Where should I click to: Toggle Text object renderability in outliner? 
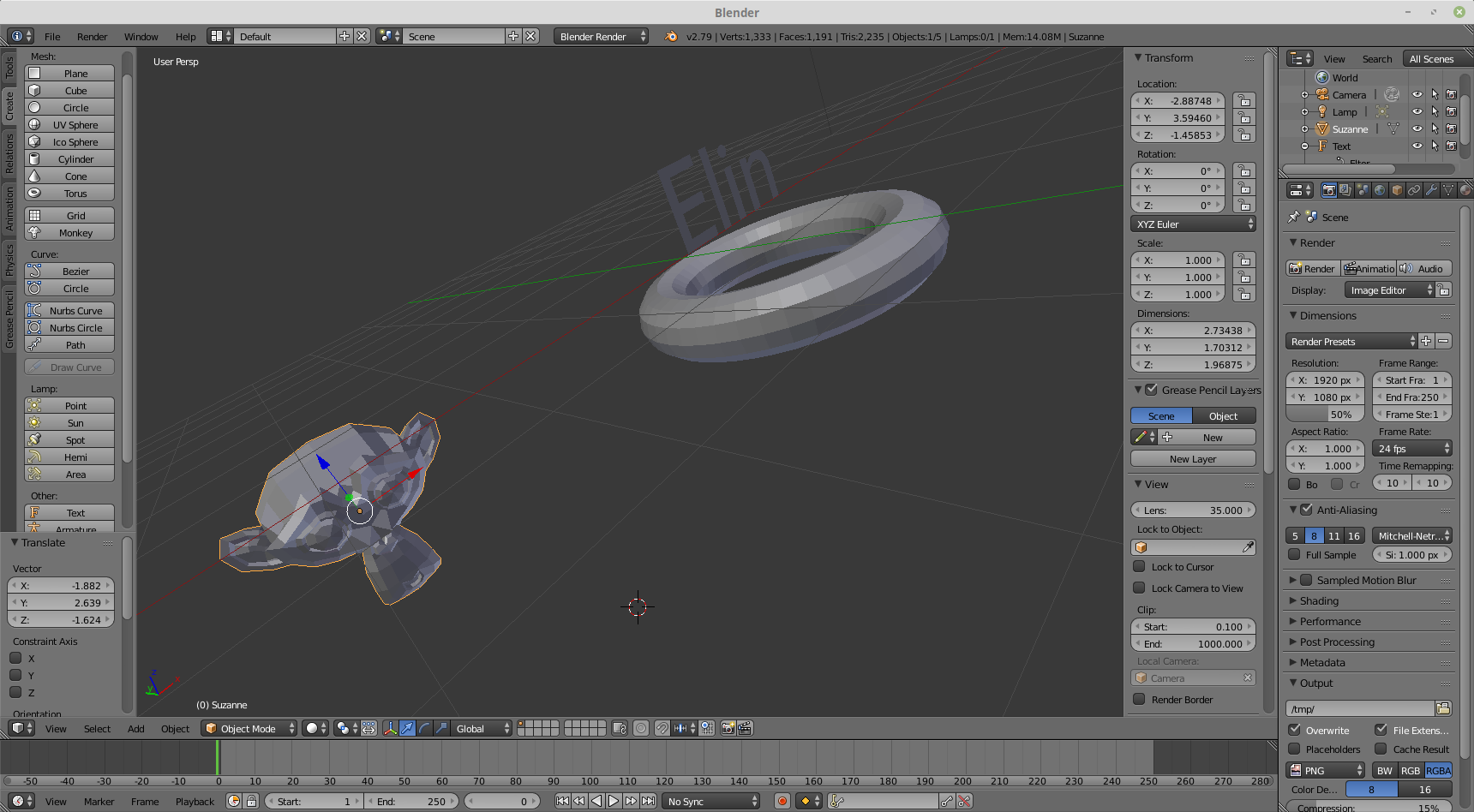click(1452, 146)
